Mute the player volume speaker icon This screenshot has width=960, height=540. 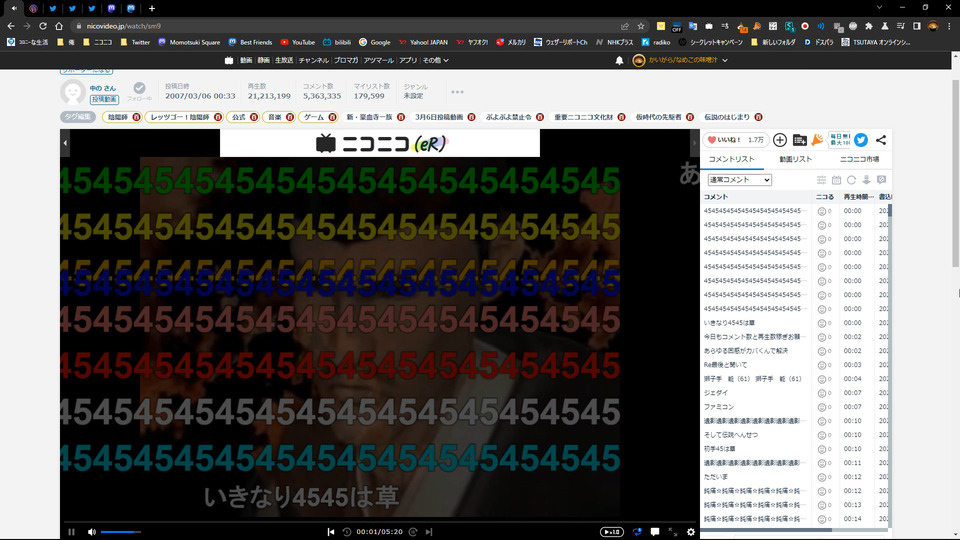point(92,532)
